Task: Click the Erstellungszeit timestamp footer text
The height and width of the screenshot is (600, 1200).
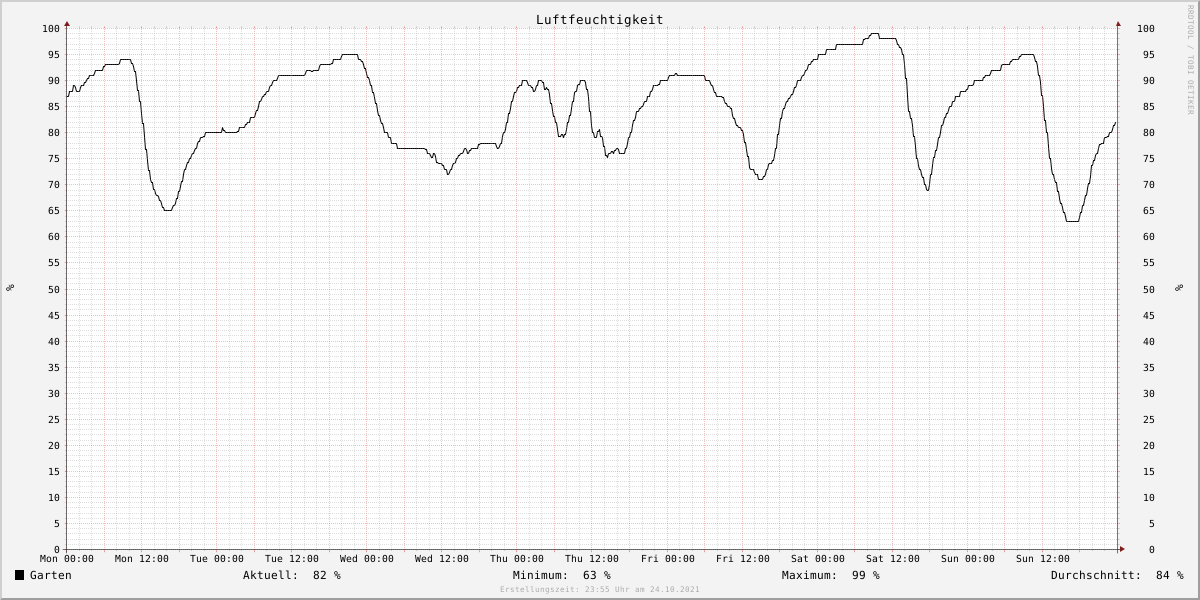Action: click(600, 589)
